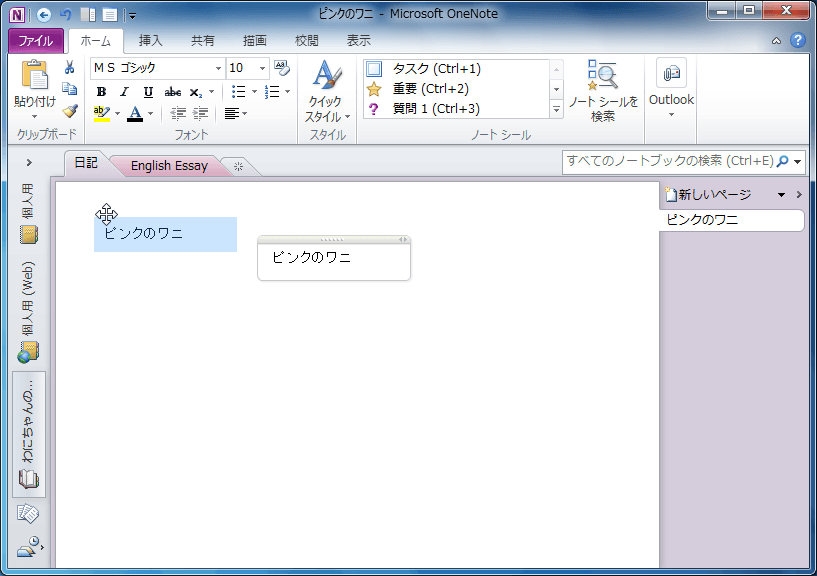Cut selection with scissors icon
The width and height of the screenshot is (817, 576).
point(69,68)
